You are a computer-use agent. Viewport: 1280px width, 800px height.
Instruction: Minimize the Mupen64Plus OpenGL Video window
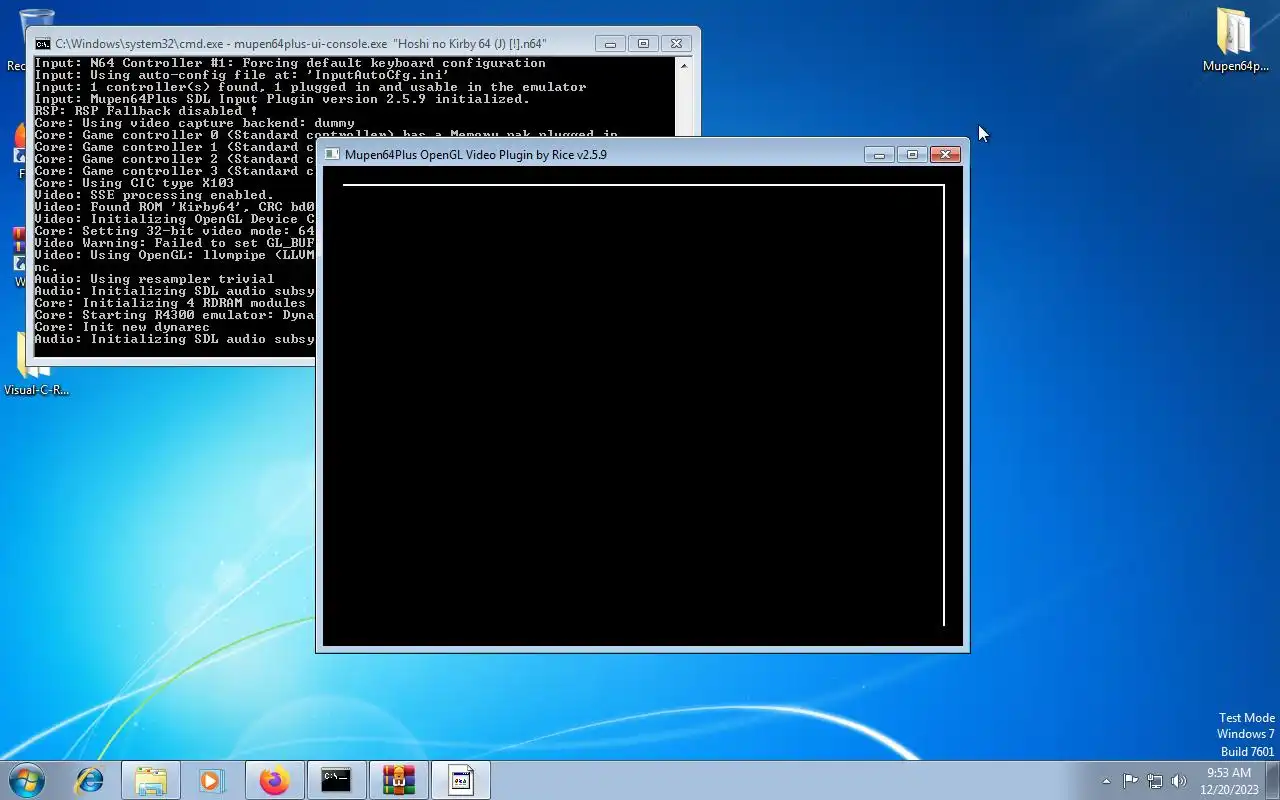[879, 154]
